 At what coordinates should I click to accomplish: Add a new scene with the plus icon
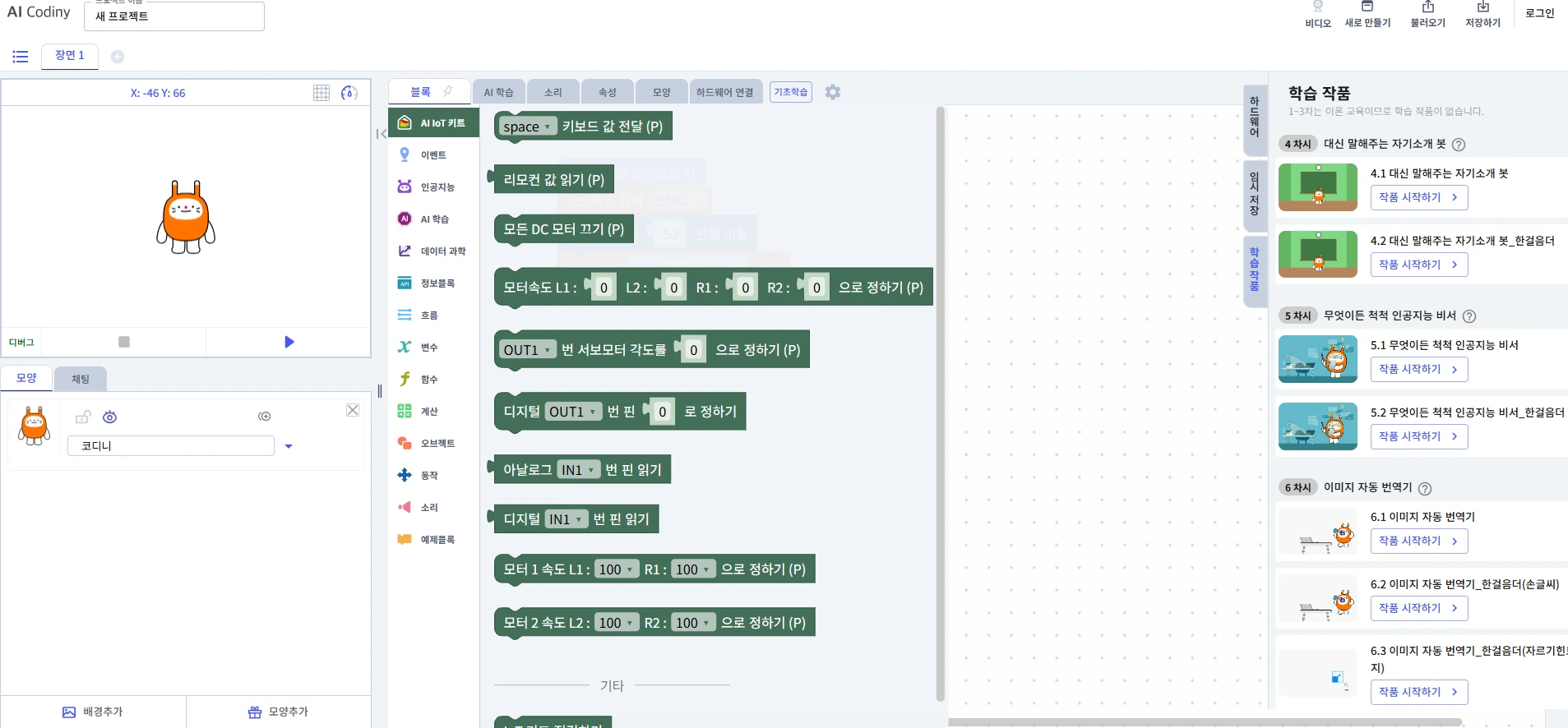coord(118,57)
